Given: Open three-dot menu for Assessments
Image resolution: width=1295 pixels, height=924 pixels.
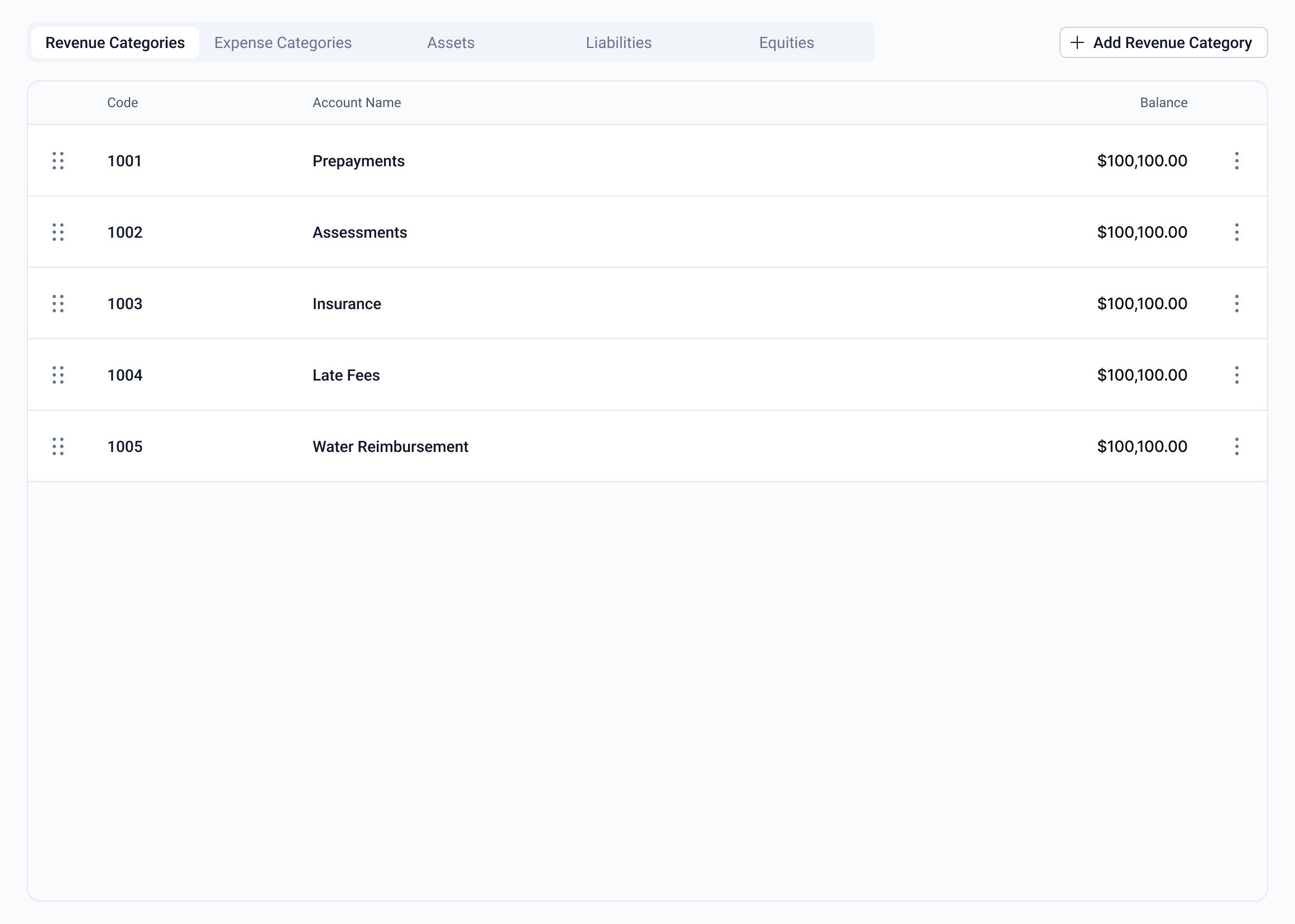Looking at the screenshot, I should [x=1236, y=232].
